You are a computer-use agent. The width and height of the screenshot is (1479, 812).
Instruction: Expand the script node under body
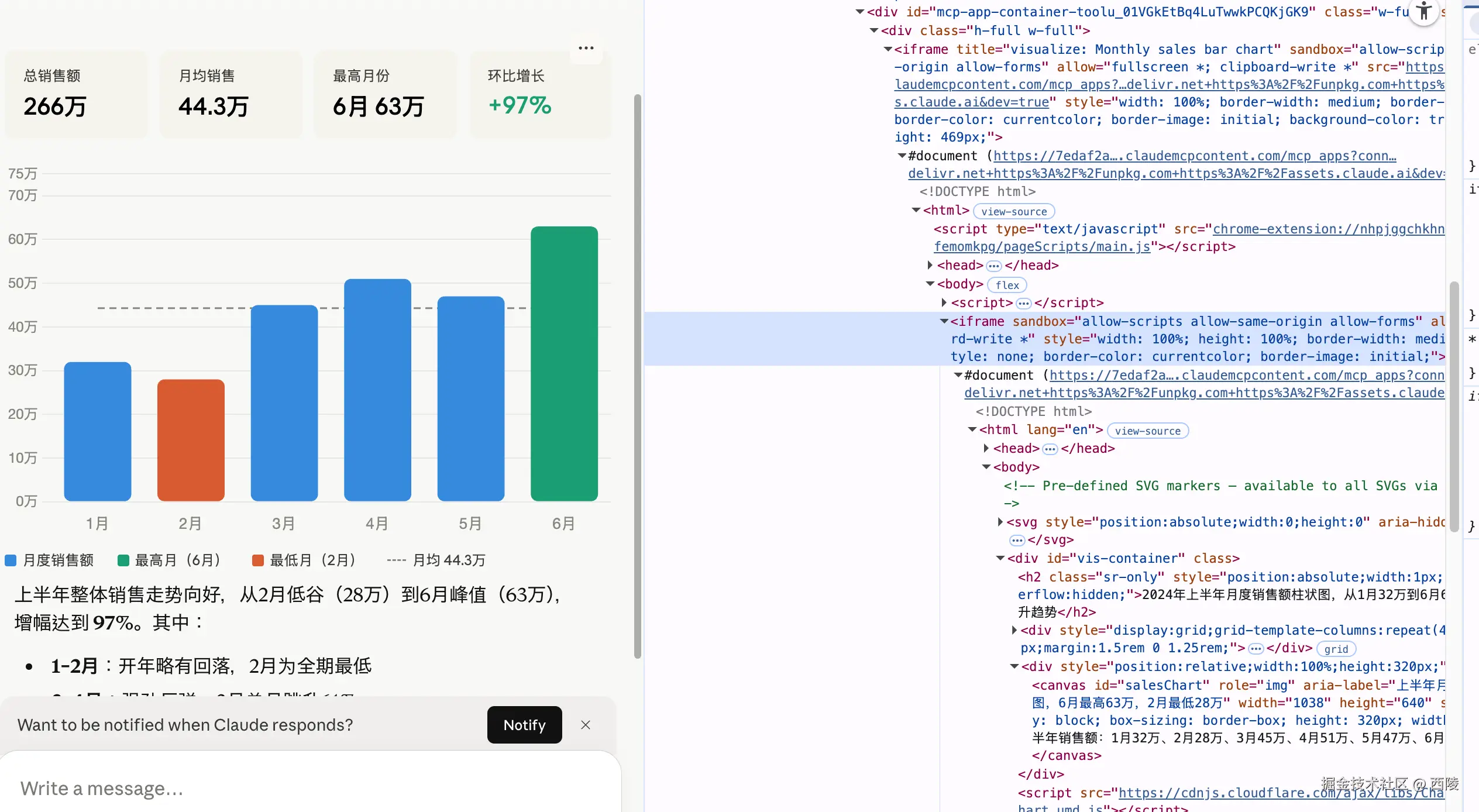944,302
